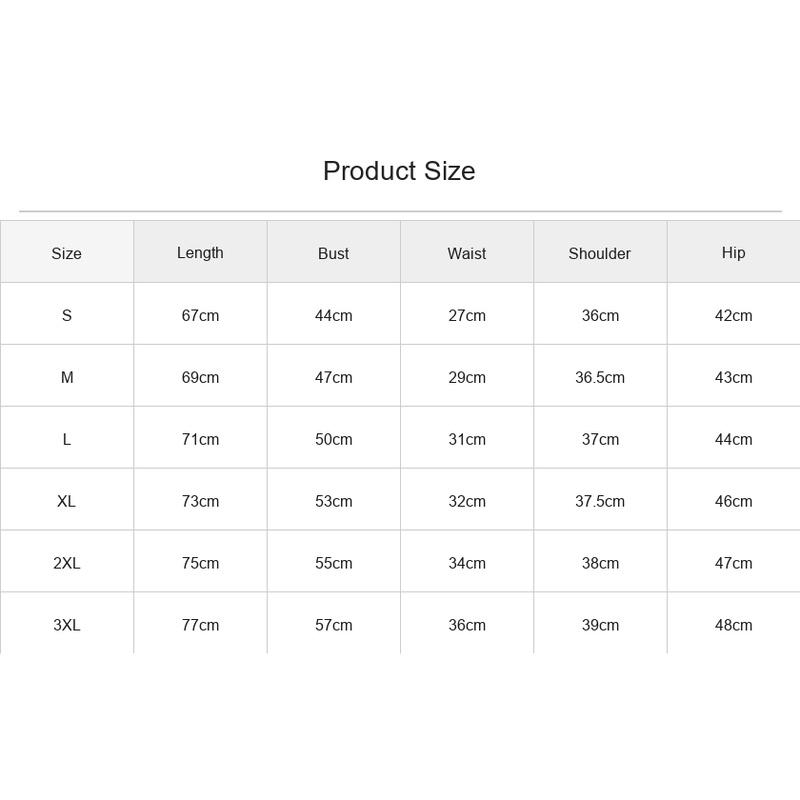Select the 37.5cm shoulder cell

pyautogui.click(x=599, y=502)
